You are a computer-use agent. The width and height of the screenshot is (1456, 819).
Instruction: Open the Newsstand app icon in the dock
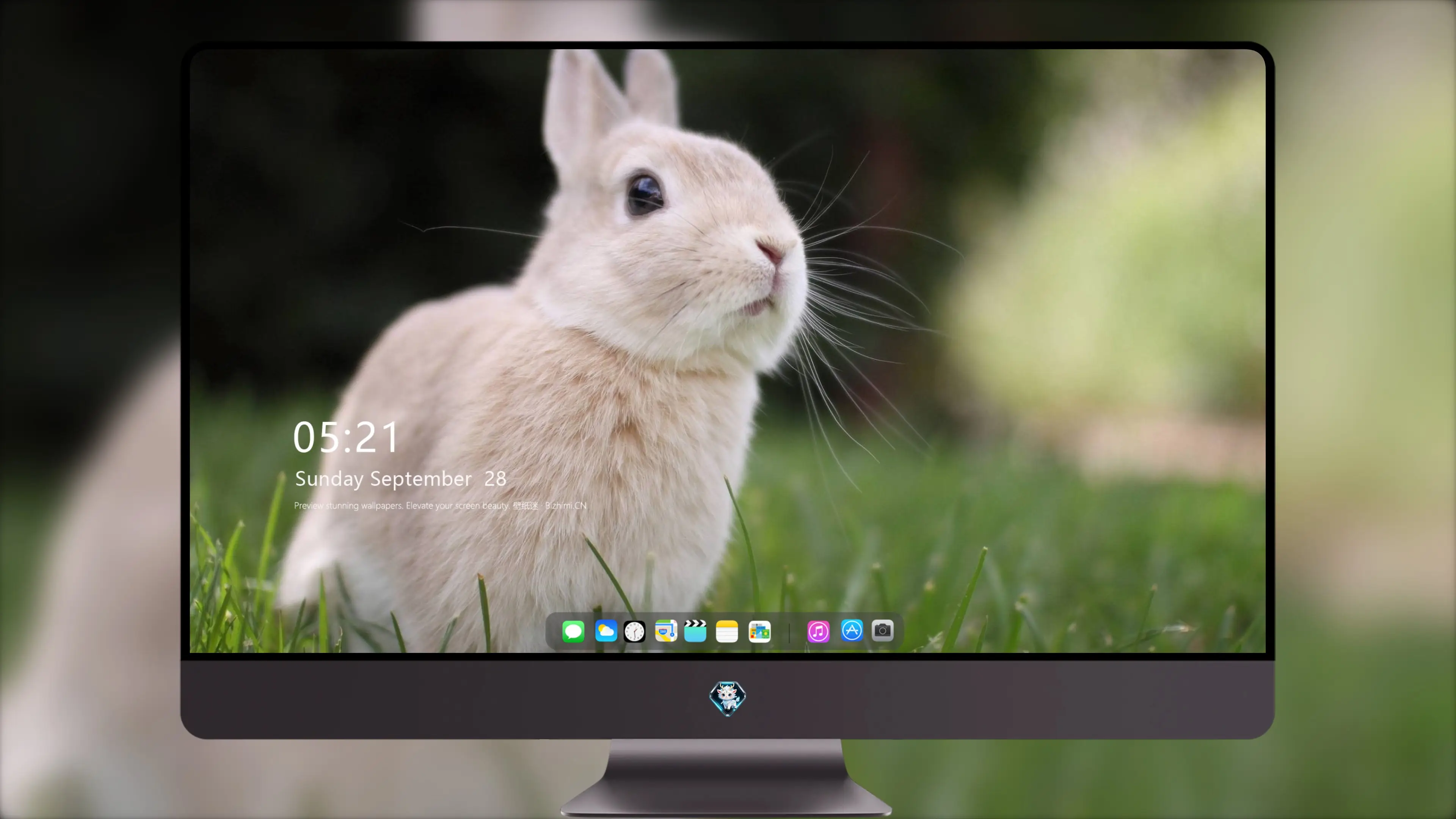coord(759,631)
